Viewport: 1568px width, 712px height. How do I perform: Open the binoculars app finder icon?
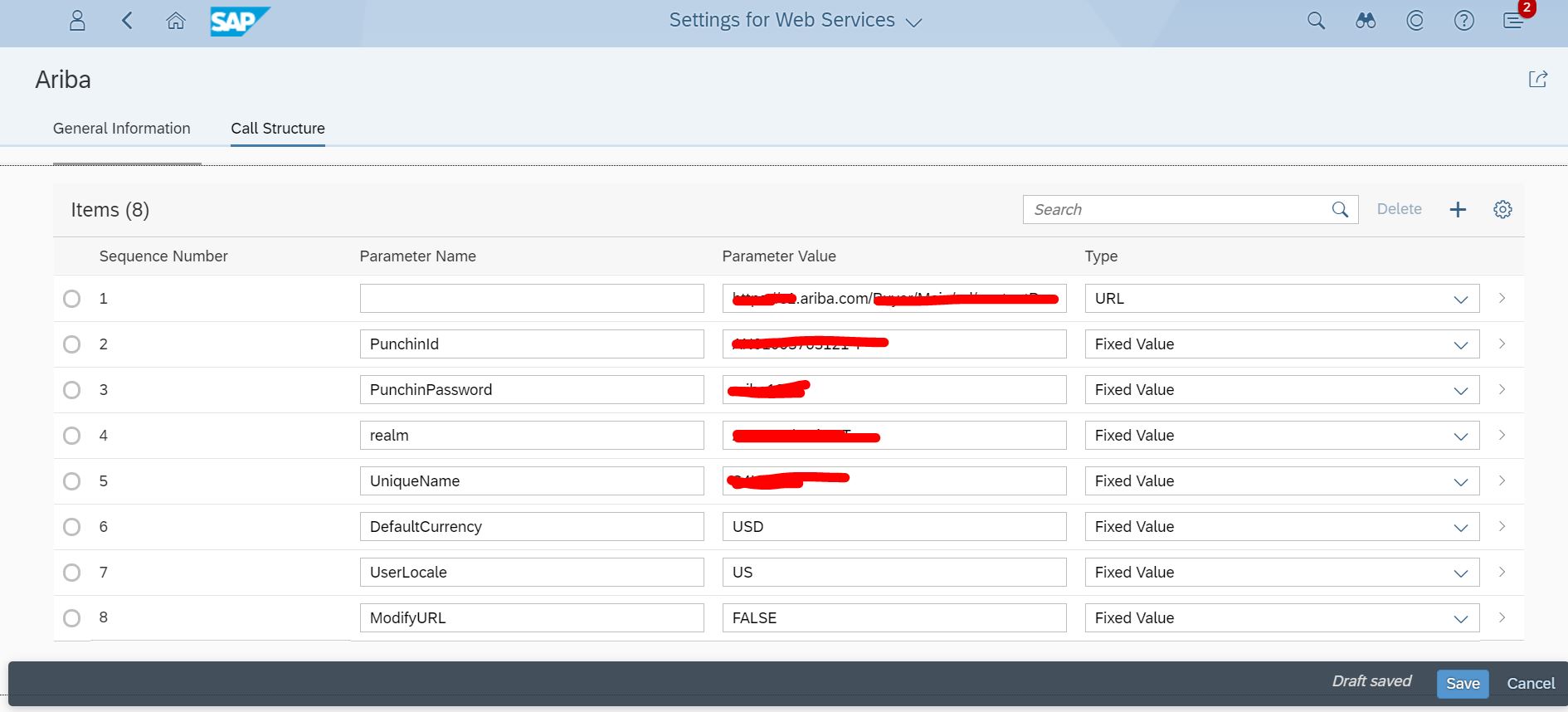(1366, 21)
